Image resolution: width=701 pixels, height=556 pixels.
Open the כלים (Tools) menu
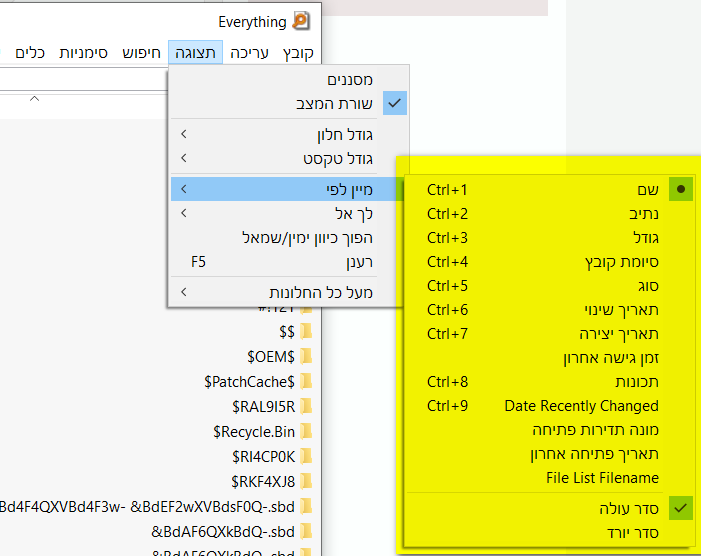point(30,53)
